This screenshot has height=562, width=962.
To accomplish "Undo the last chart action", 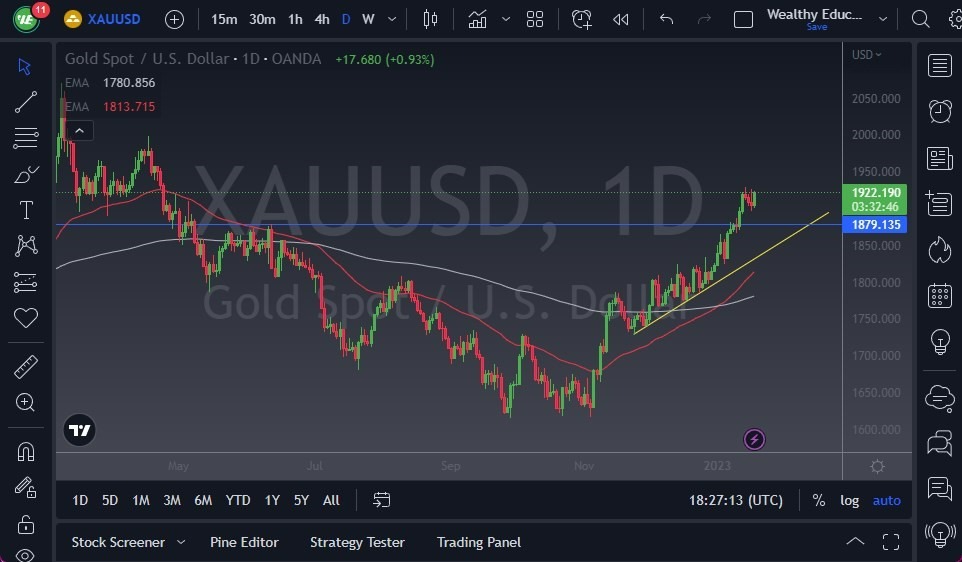I will [666, 20].
